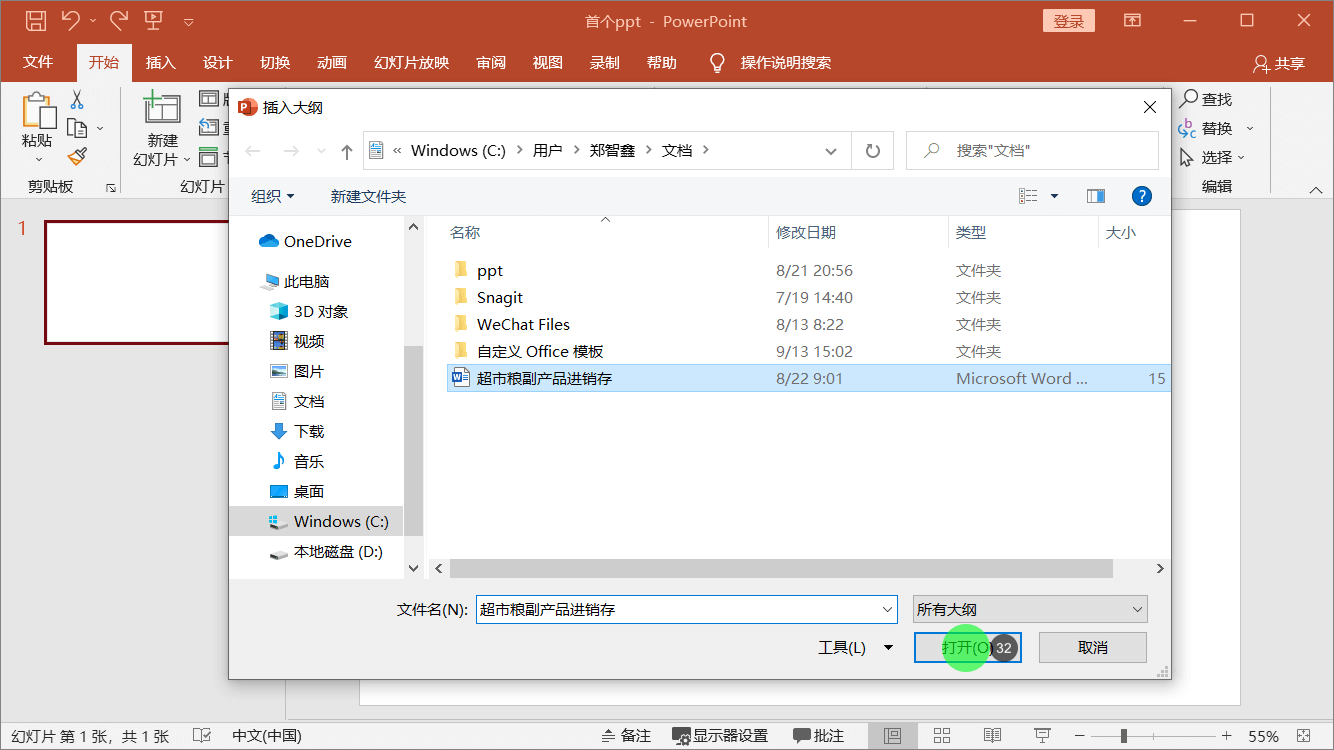Switch to the 幻灯片放映 ribbon tab
Image resolution: width=1334 pixels, height=750 pixels.
pyautogui.click(x=411, y=62)
